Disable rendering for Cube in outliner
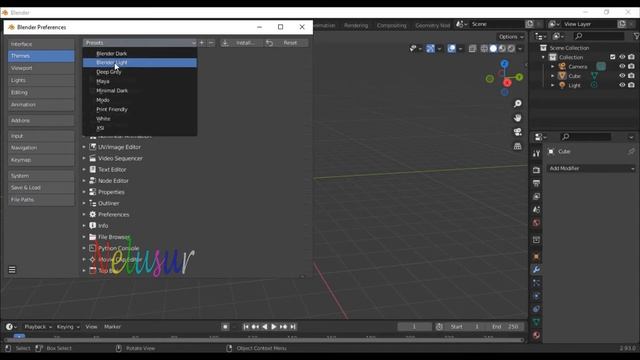This screenshot has height=360, width=640. [x=631, y=76]
